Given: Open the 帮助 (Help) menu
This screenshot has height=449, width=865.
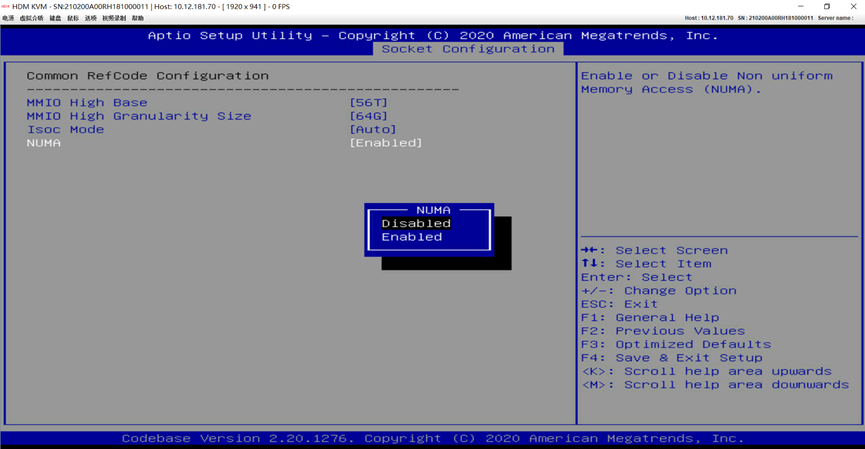Looking at the screenshot, I should 138,18.
